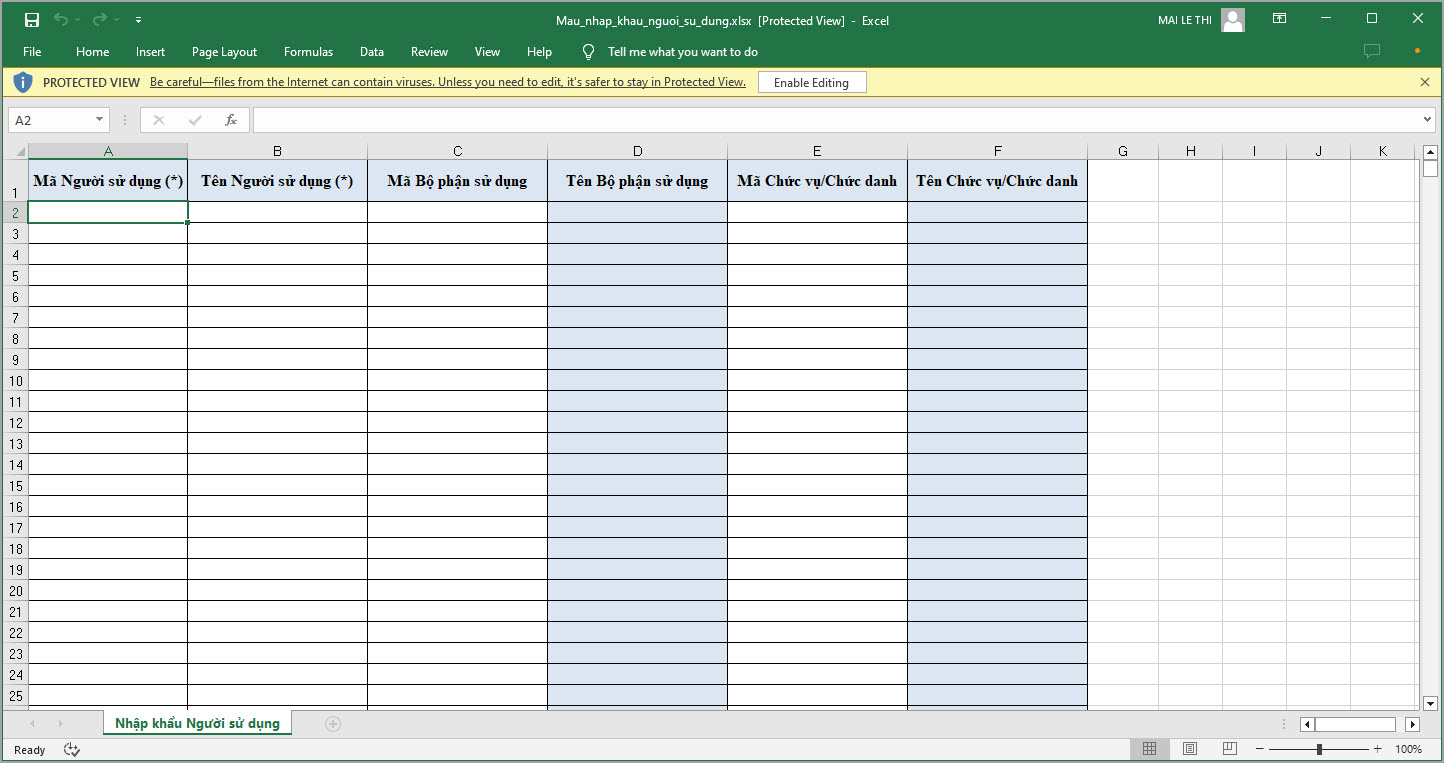The width and height of the screenshot is (1444, 763).
Task: Open the Help tab
Action: pos(540,52)
